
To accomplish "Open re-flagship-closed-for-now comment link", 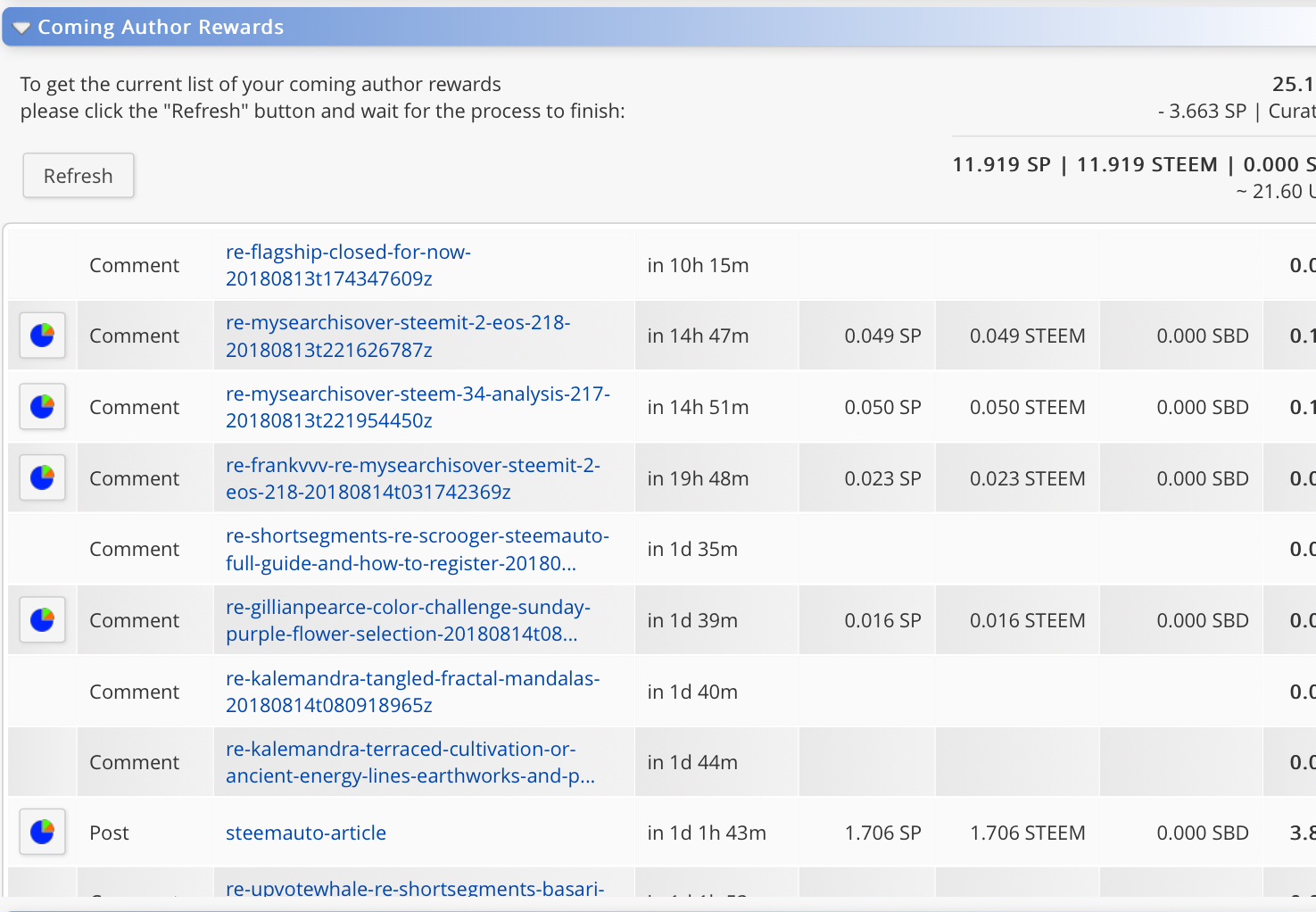I will point(348,265).
